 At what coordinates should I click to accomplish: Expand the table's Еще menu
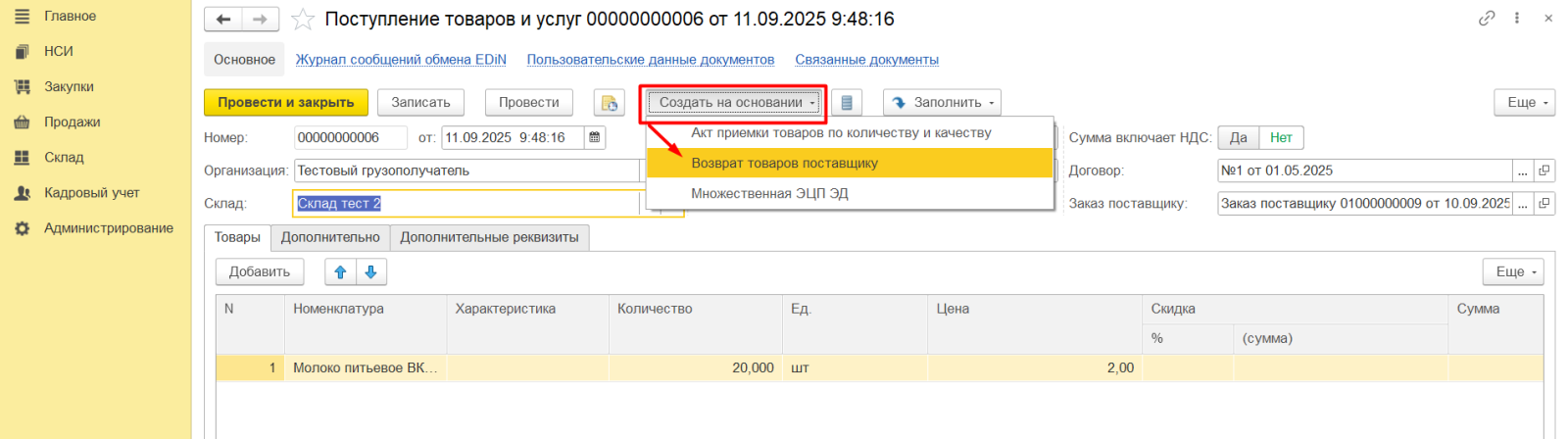(1512, 272)
